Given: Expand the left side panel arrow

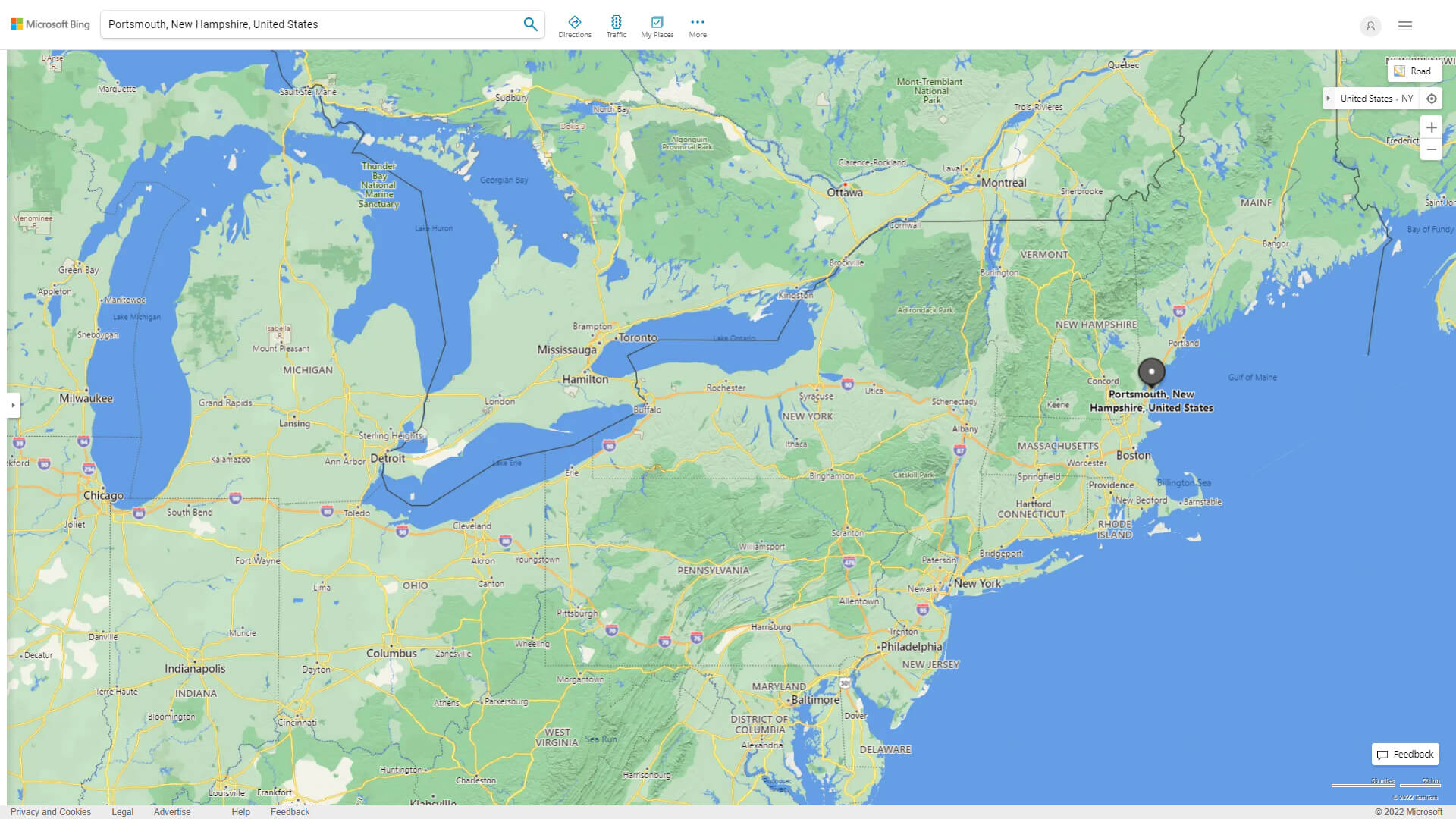Looking at the screenshot, I should [x=13, y=405].
